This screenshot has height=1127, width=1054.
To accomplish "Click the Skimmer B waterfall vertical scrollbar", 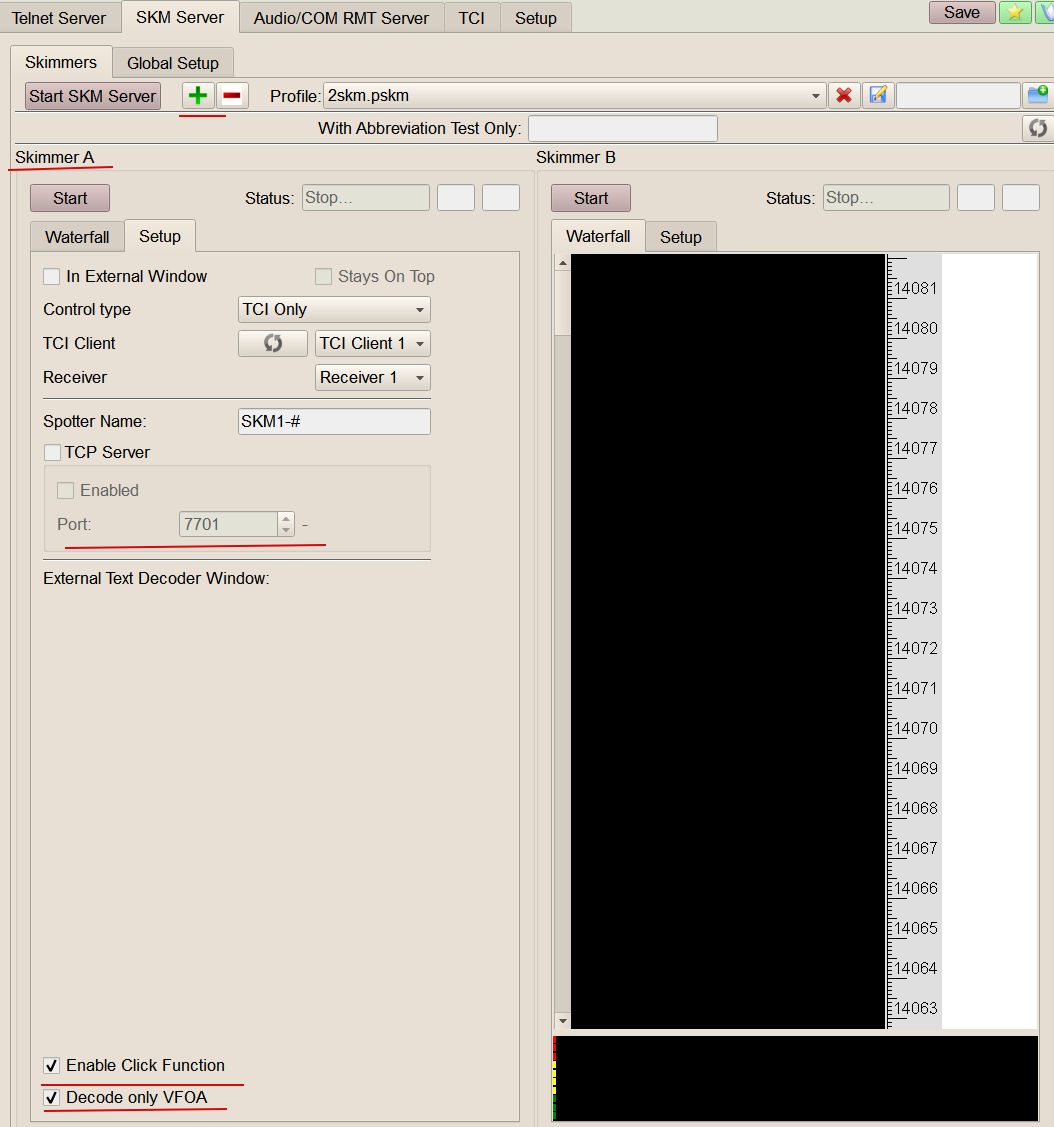I will 562,640.
